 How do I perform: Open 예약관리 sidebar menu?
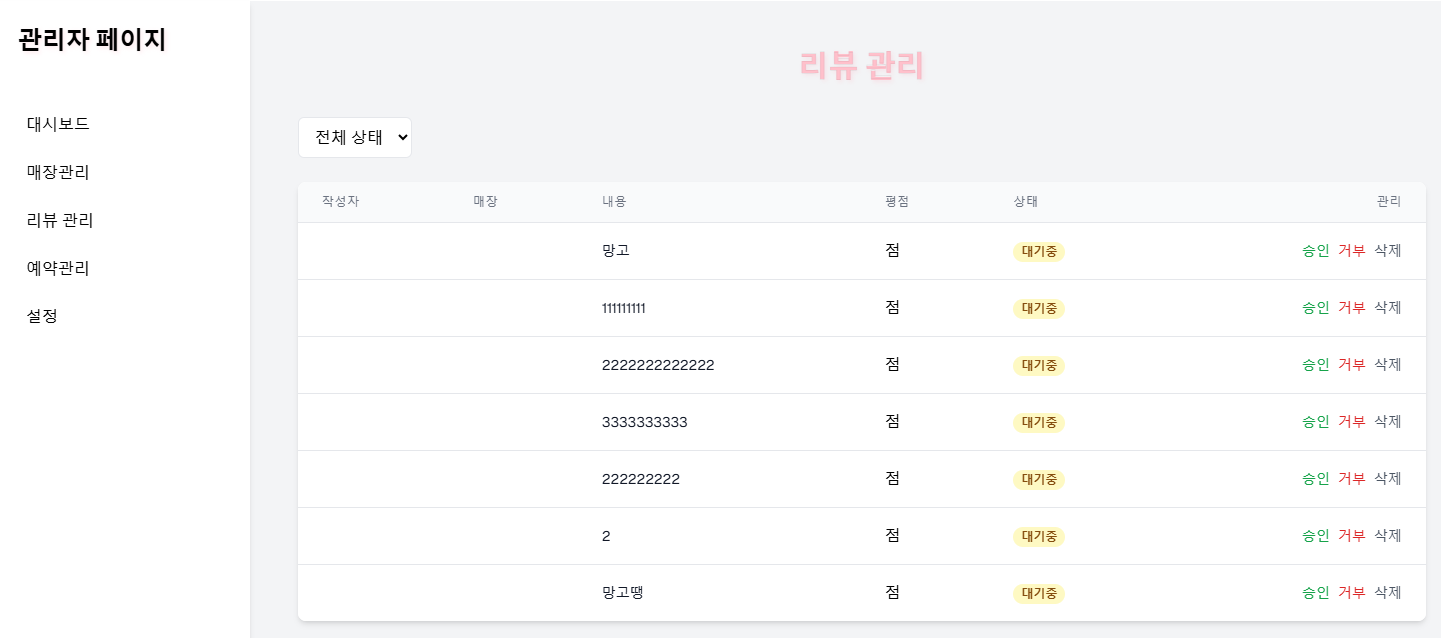click(58, 268)
